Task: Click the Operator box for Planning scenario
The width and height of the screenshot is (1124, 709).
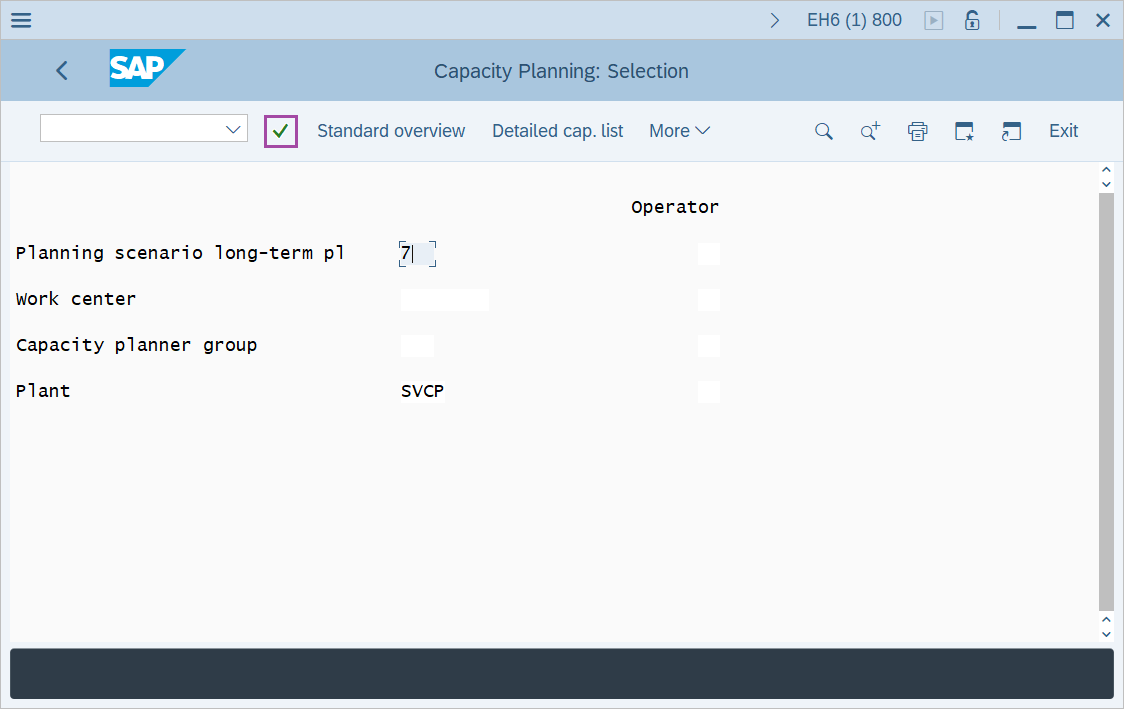Action: tap(708, 253)
